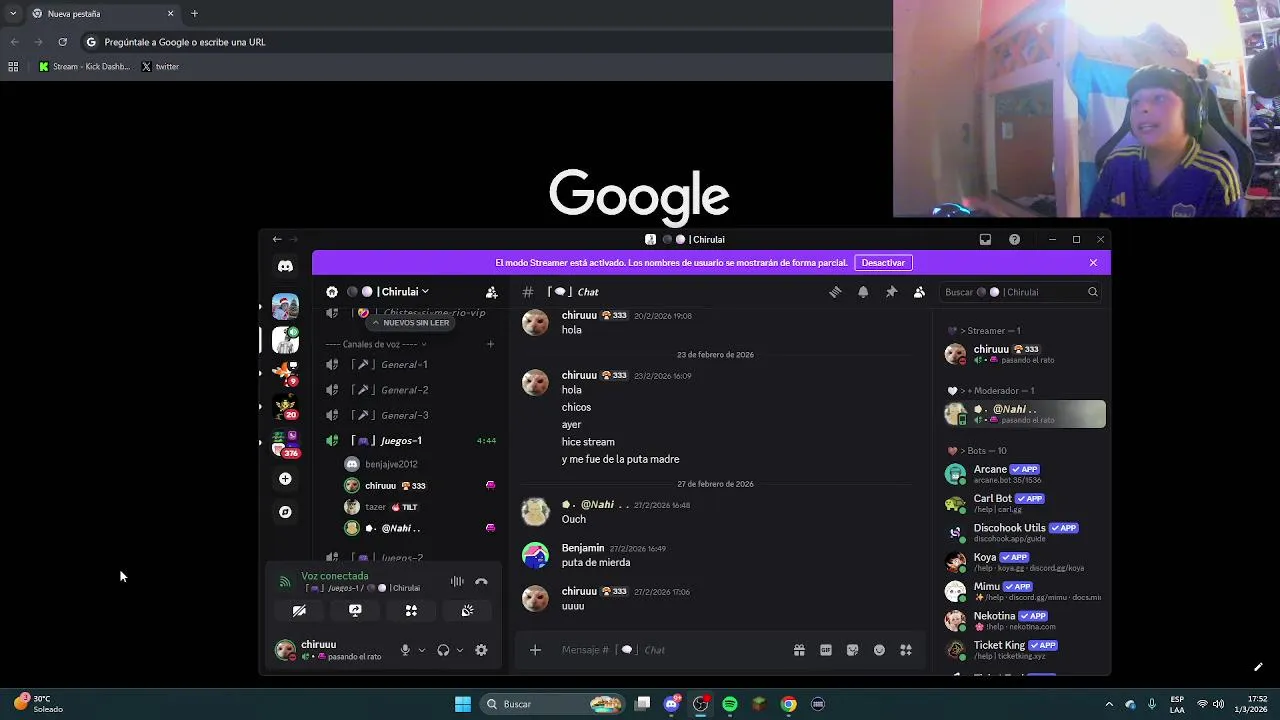Open Chrome icon in the taskbar
Image resolution: width=1280 pixels, height=720 pixels.
tap(789, 704)
